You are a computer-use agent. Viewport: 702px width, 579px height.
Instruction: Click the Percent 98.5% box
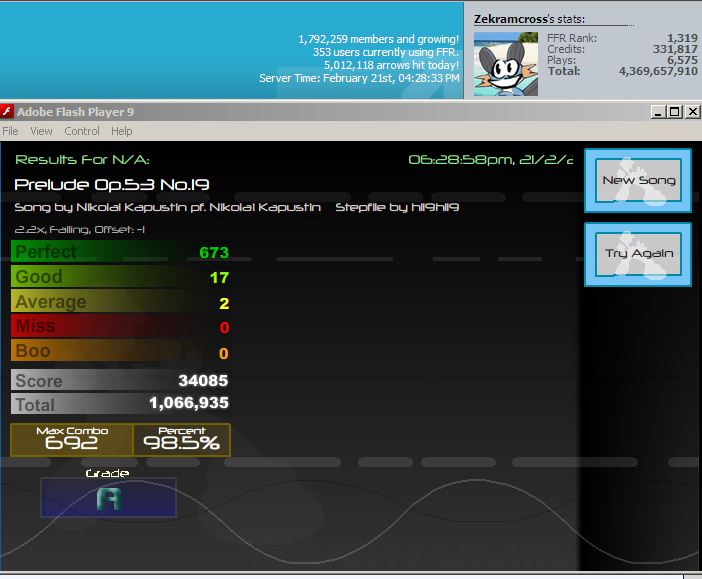tap(182, 440)
